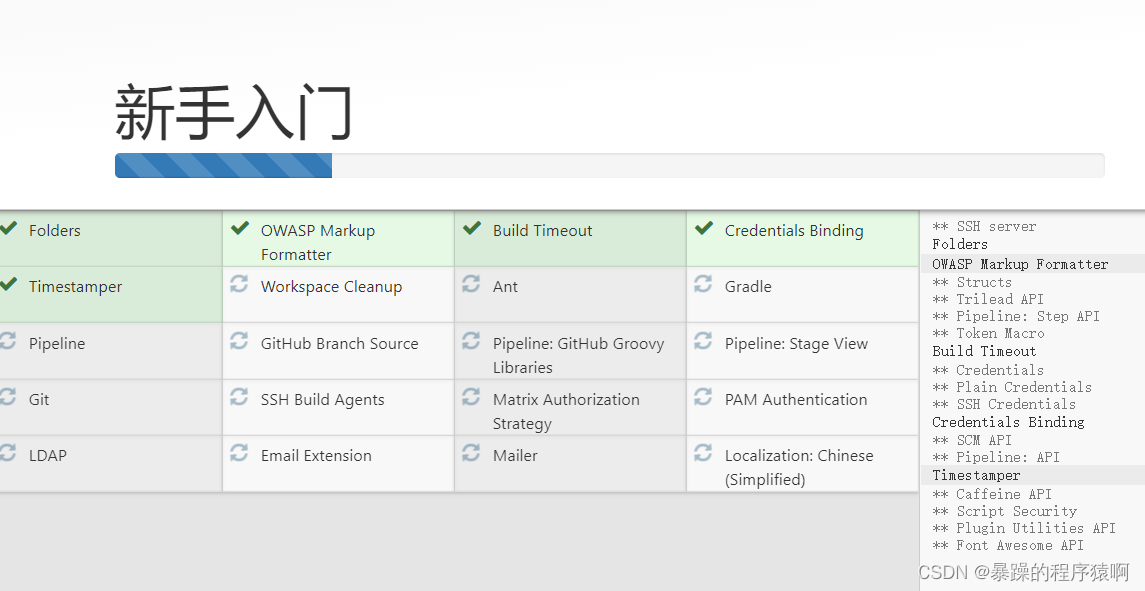The width and height of the screenshot is (1145, 591).
Task: Click the pending refresh icon beside Pipeline
Action: point(8,340)
